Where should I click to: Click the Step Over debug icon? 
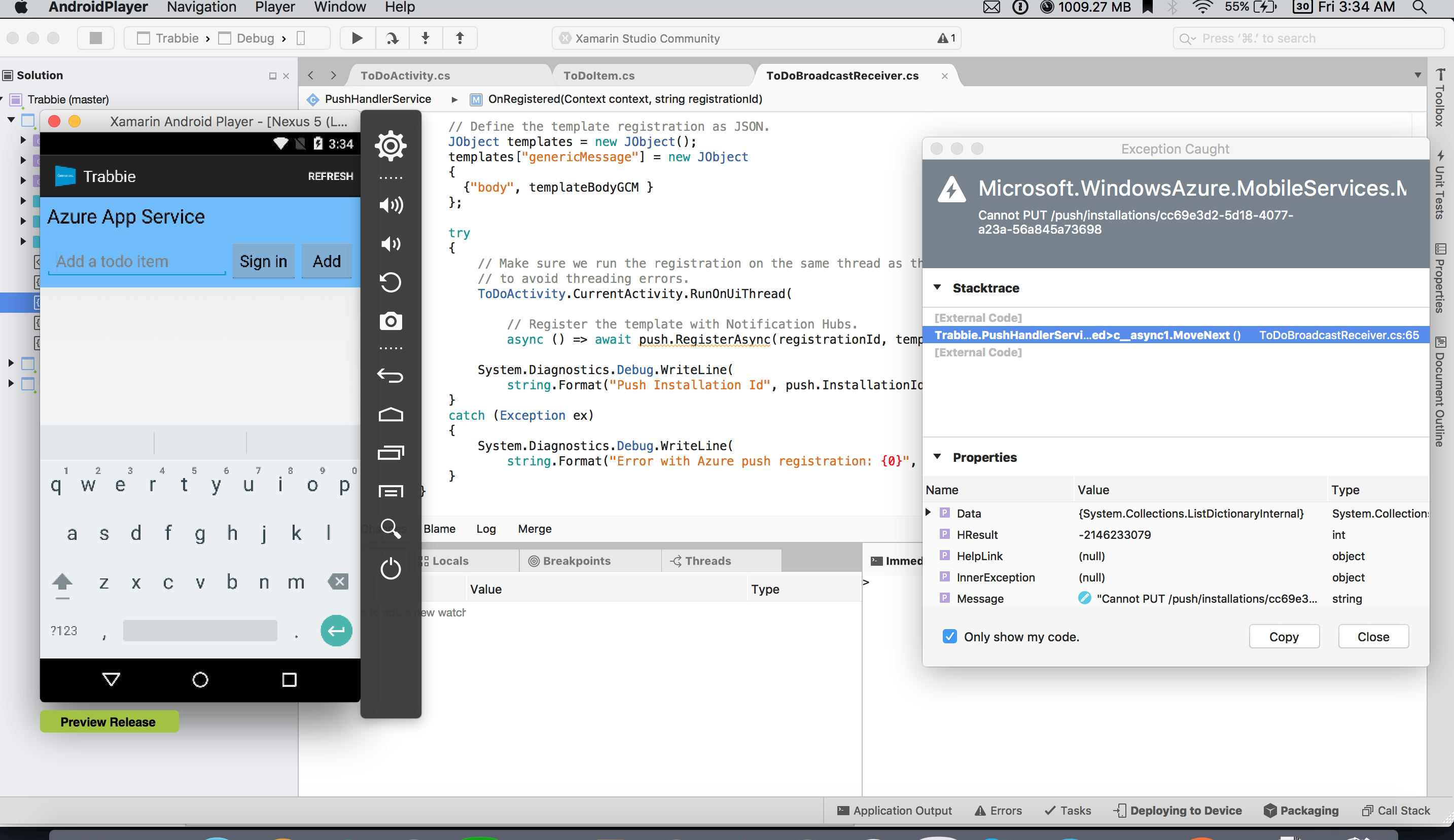392,38
